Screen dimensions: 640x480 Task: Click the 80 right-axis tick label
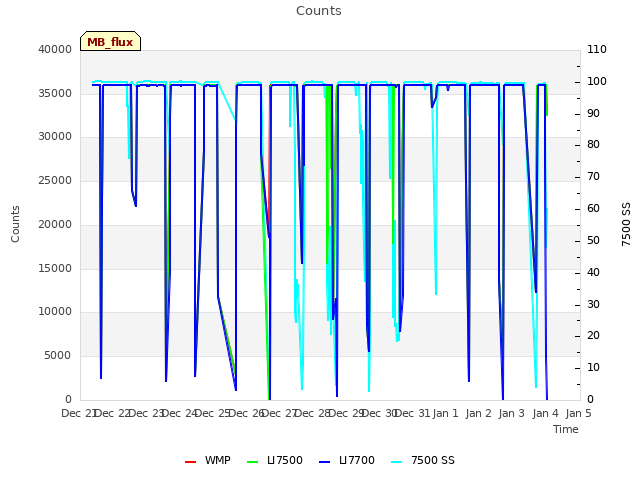pyautogui.click(x=593, y=144)
